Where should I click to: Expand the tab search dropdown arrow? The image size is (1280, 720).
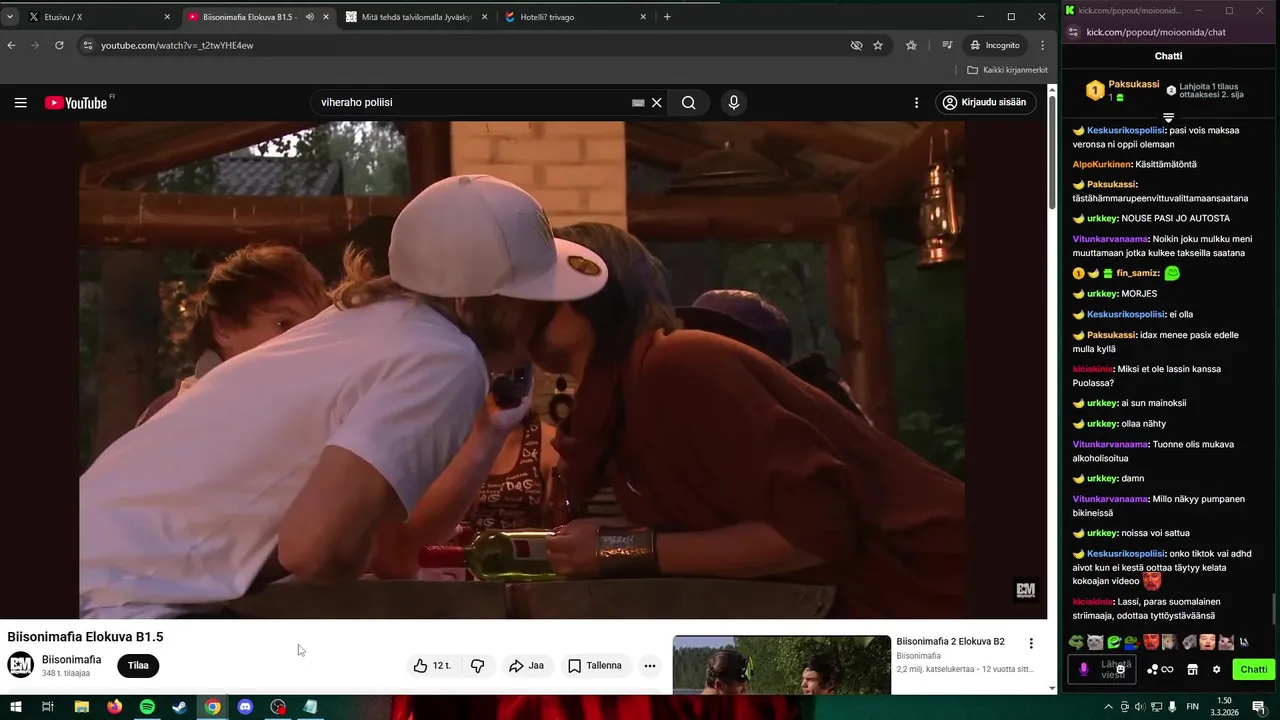point(10,17)
